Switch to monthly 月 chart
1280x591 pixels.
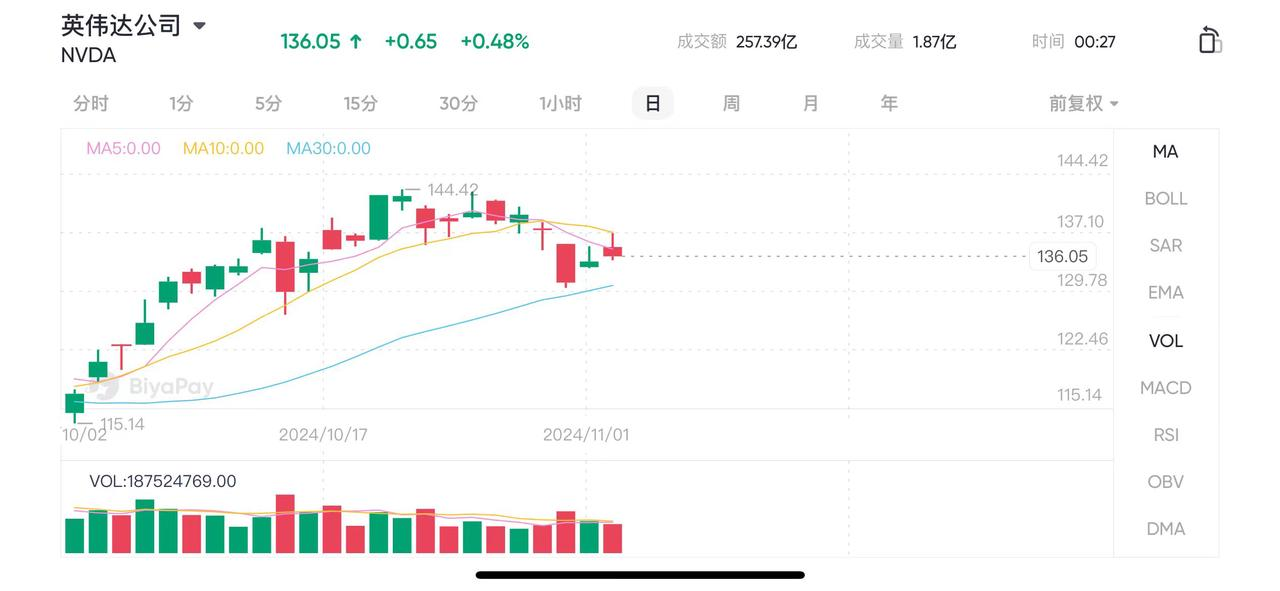point(810,103)
